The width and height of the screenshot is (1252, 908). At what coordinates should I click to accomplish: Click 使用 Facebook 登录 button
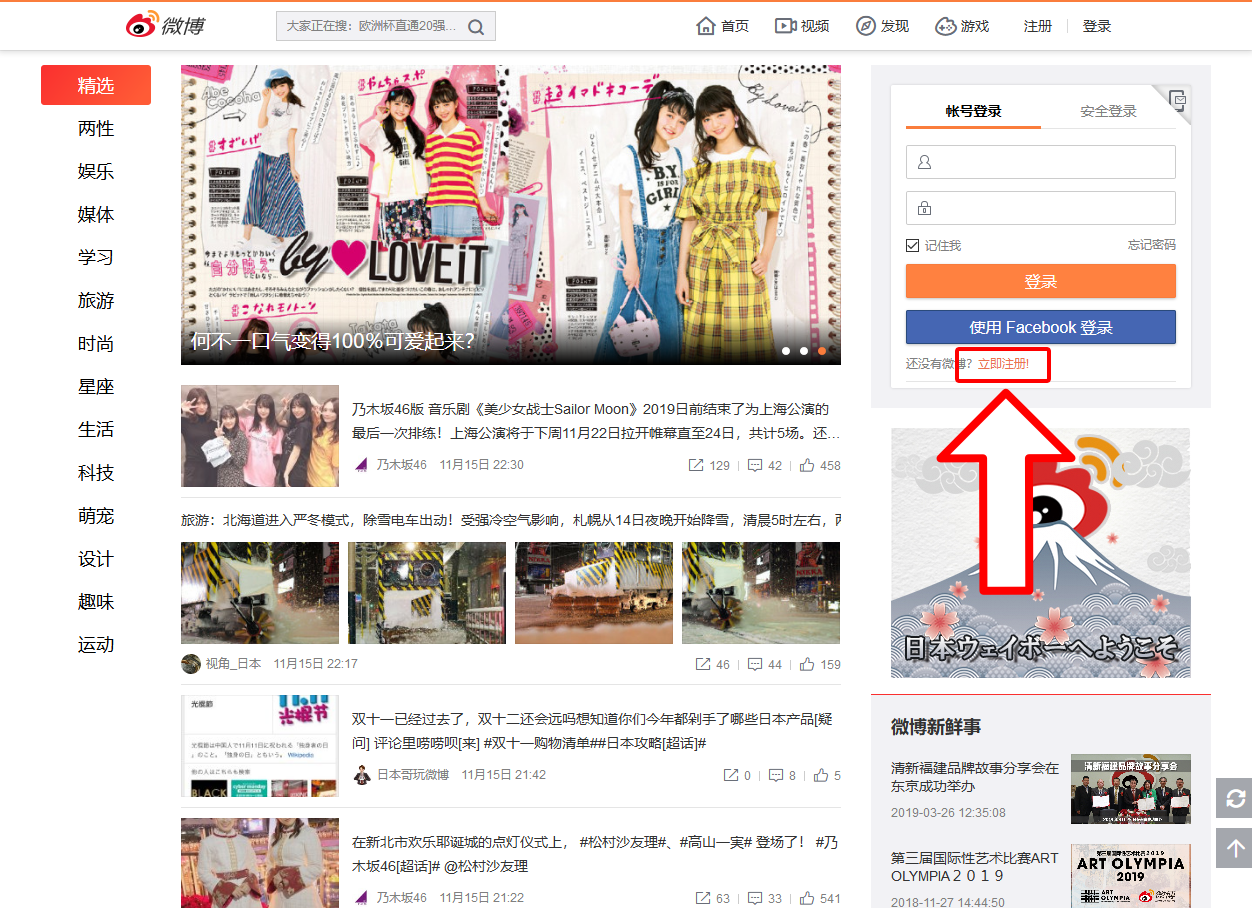tap(1041, 327)
